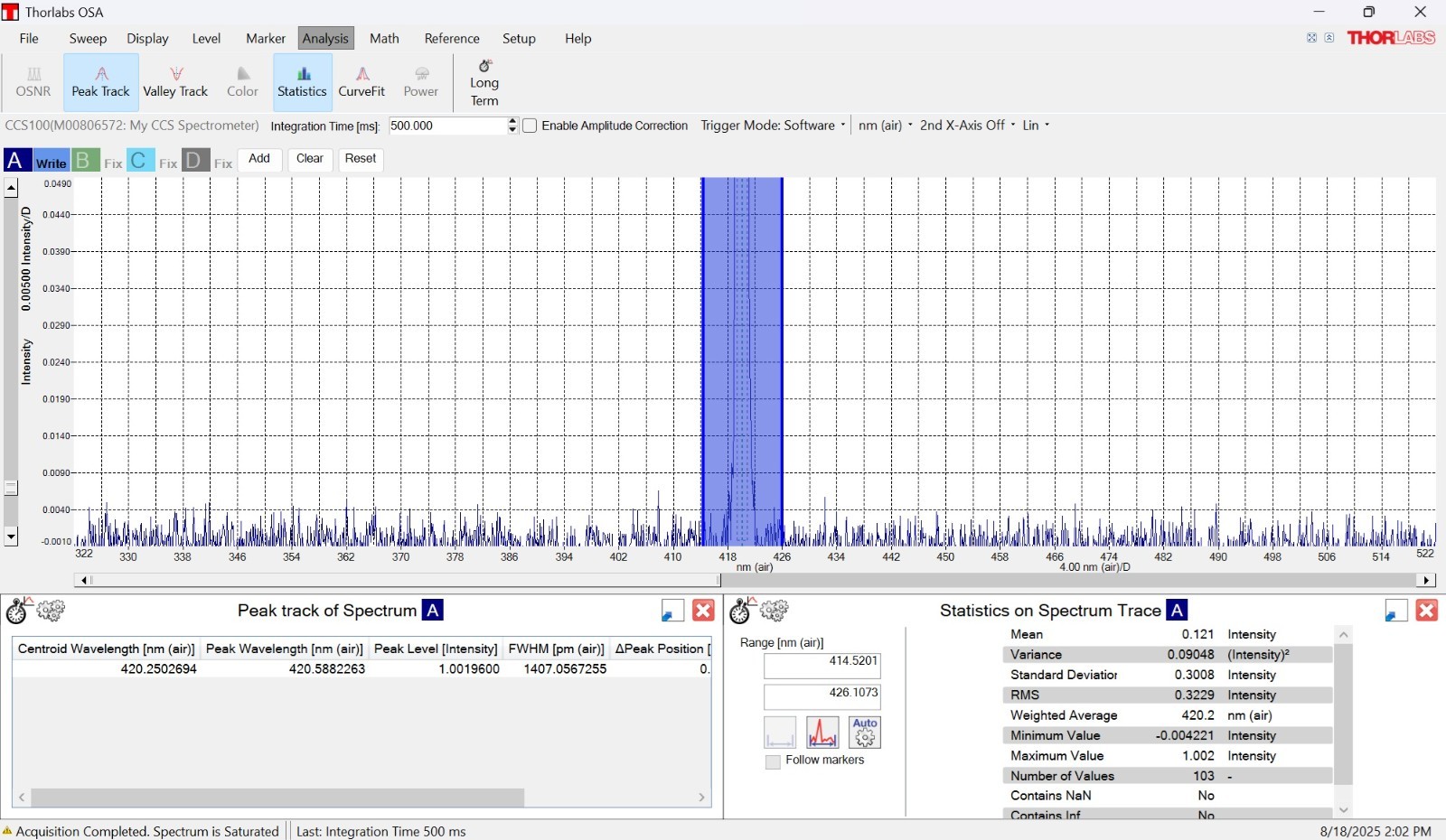Open Peak track panel gear settings
The height and width of the screenshot is (840, 1446).
point(51,611)
